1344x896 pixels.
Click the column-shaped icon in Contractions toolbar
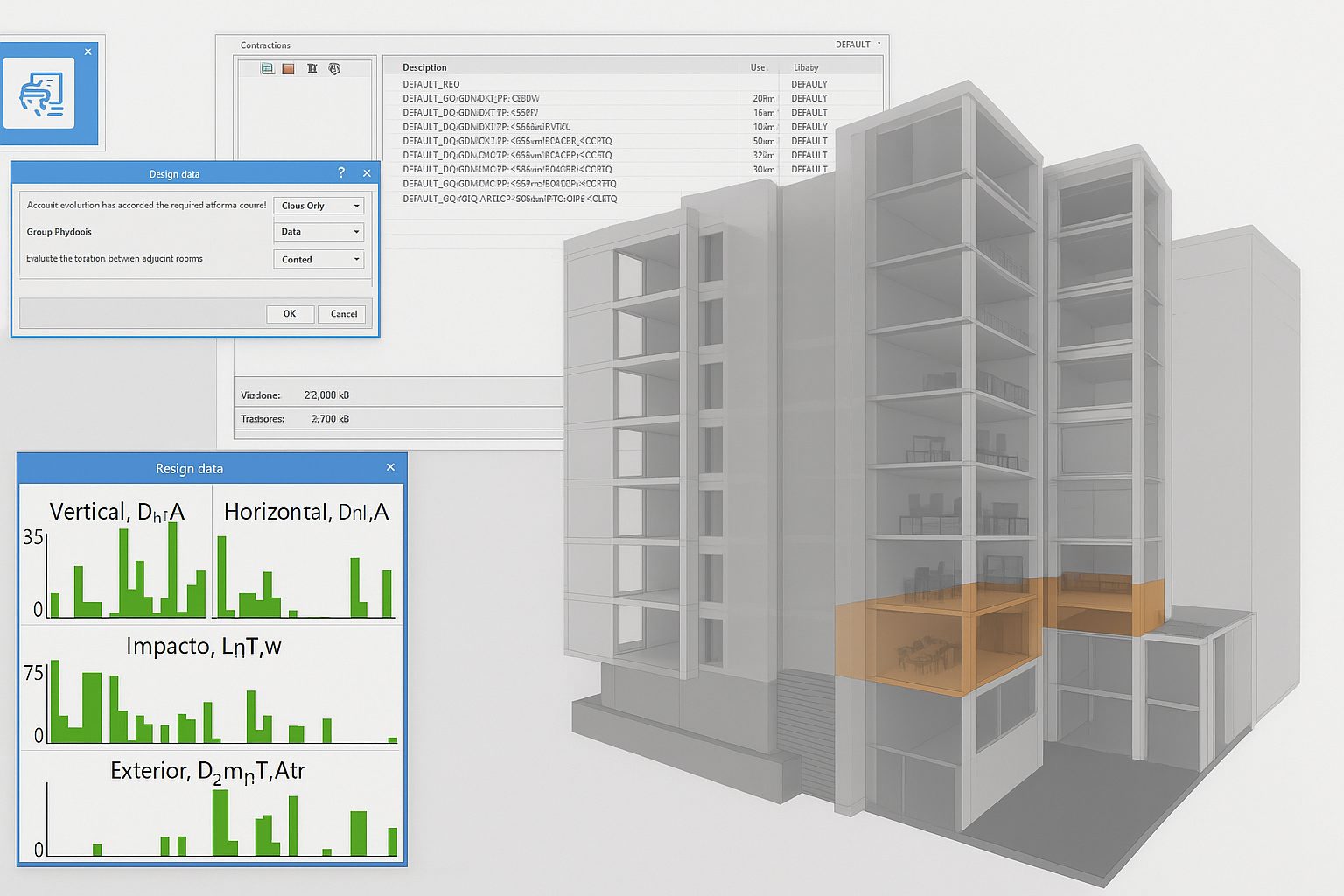pyautogui.click(x=311, y=68)
